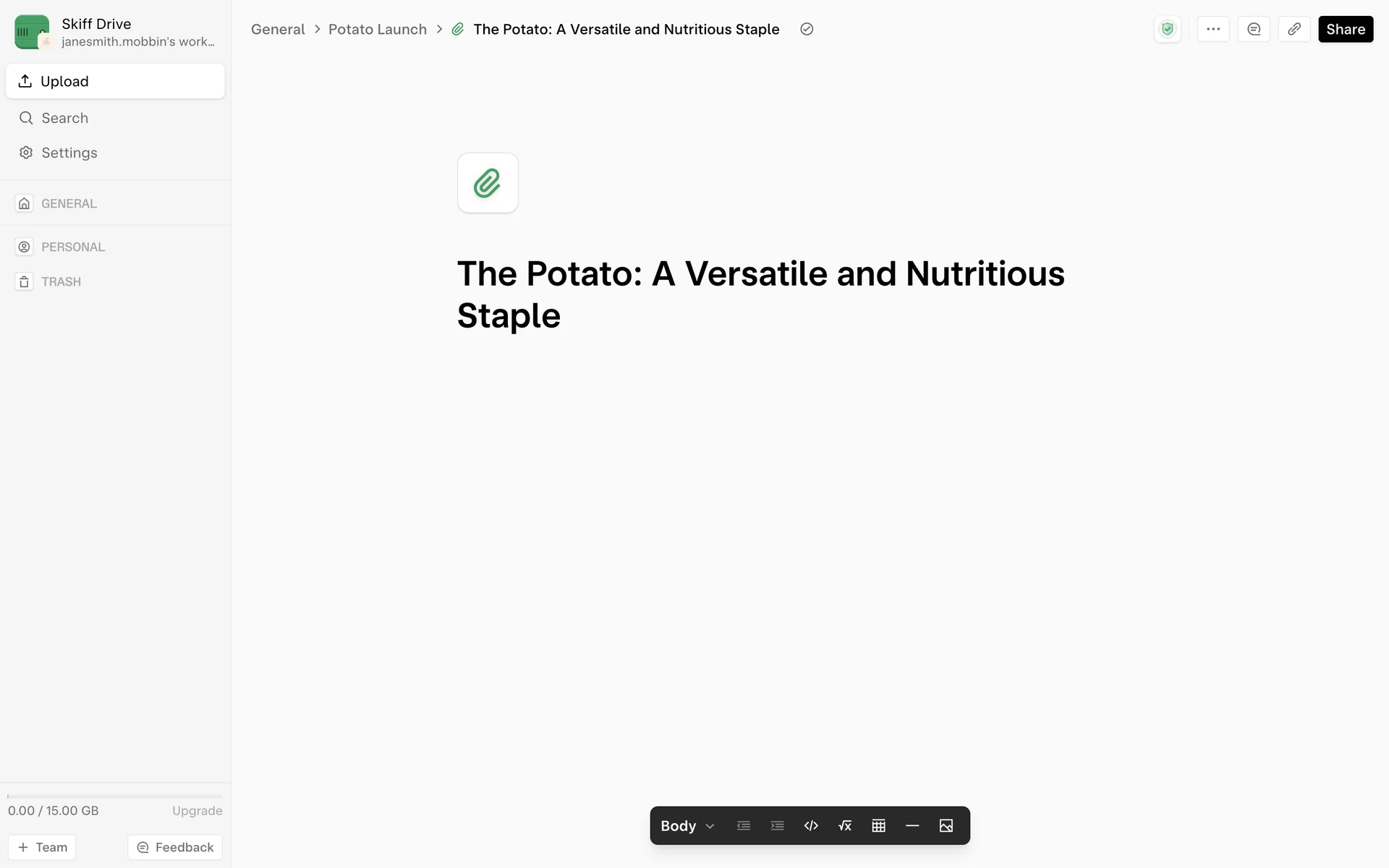Image resolution: width=1389 pixels, height=868 pixels.
Task: Open the Body text style dropdown
Action: pos(687,825)
